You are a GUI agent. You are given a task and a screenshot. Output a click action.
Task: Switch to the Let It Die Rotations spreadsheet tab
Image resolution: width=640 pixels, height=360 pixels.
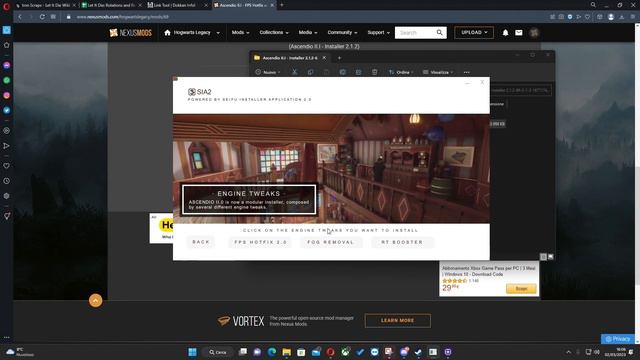[x=111, y=5]
